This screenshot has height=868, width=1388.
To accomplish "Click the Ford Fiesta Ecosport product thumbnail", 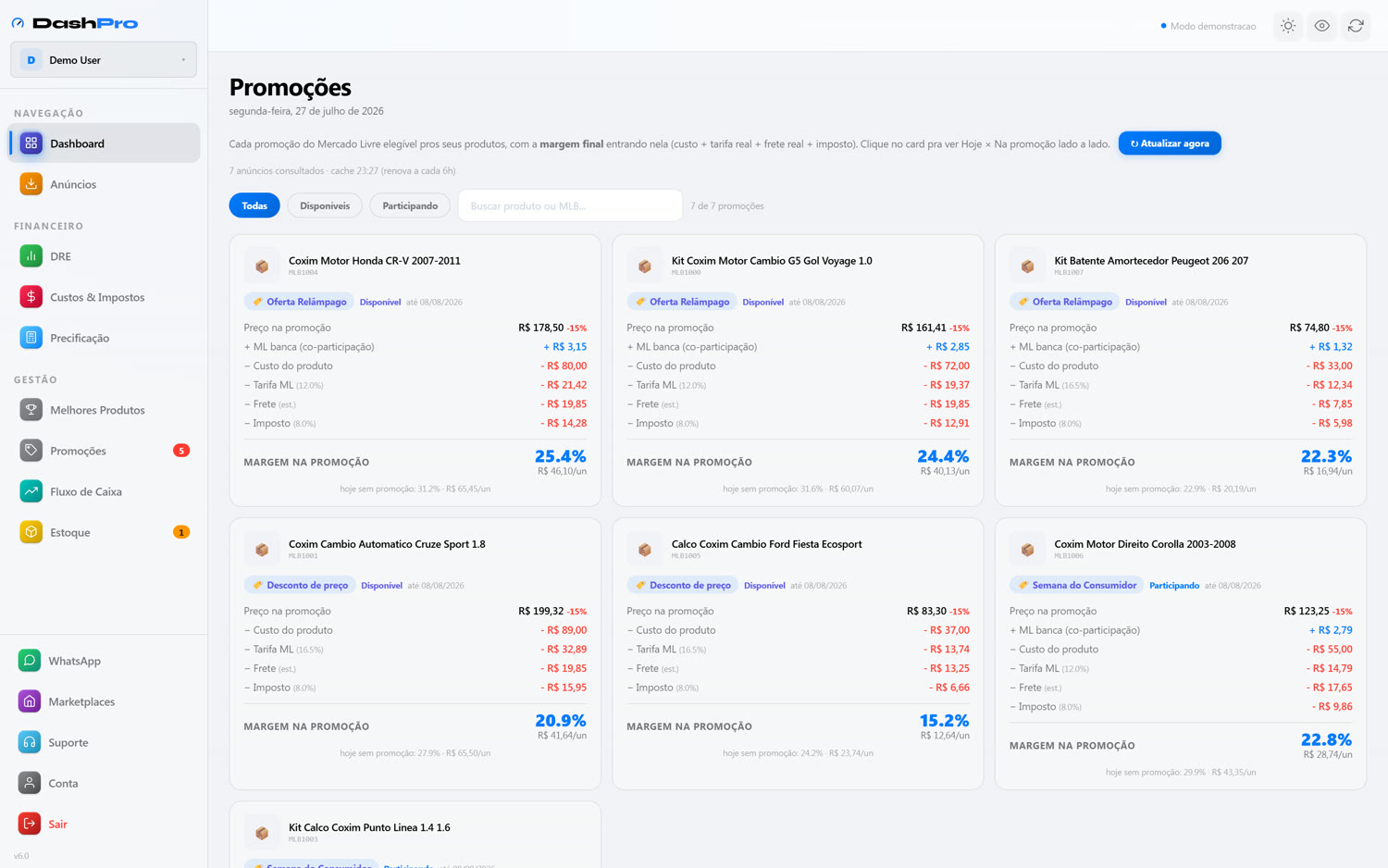I will point(645,550).
